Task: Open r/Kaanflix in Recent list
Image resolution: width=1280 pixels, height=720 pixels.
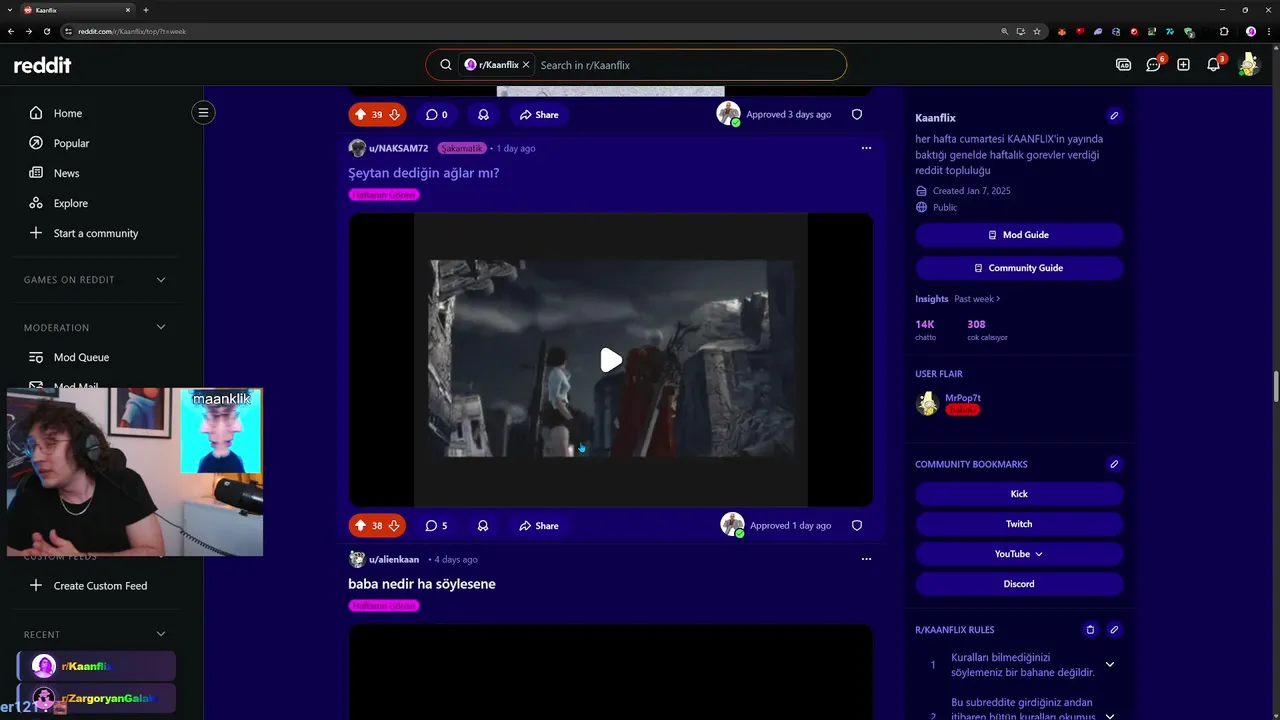Action: [97, 666]
